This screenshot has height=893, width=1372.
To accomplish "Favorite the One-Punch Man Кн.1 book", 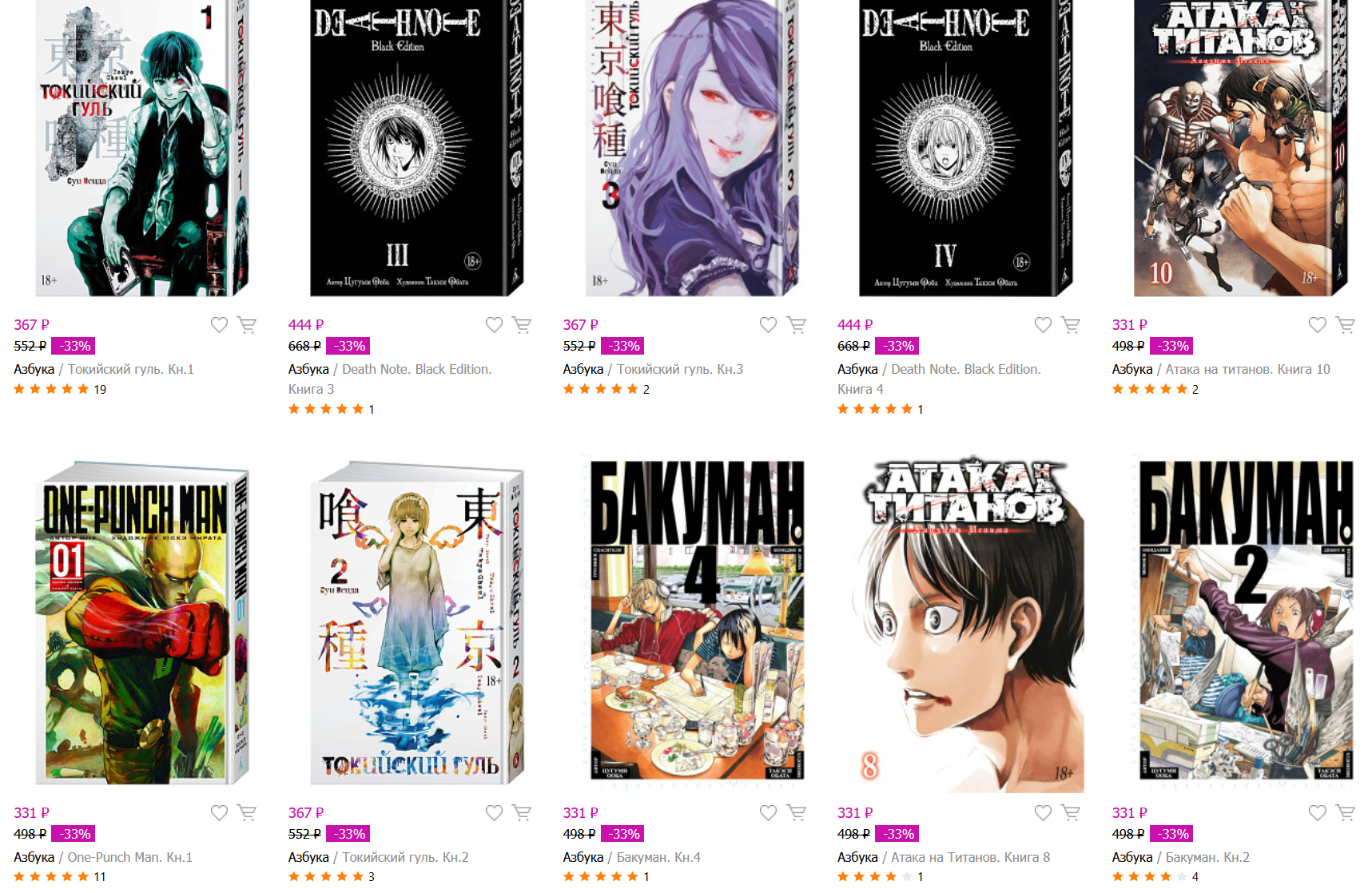I will (219, 813).
